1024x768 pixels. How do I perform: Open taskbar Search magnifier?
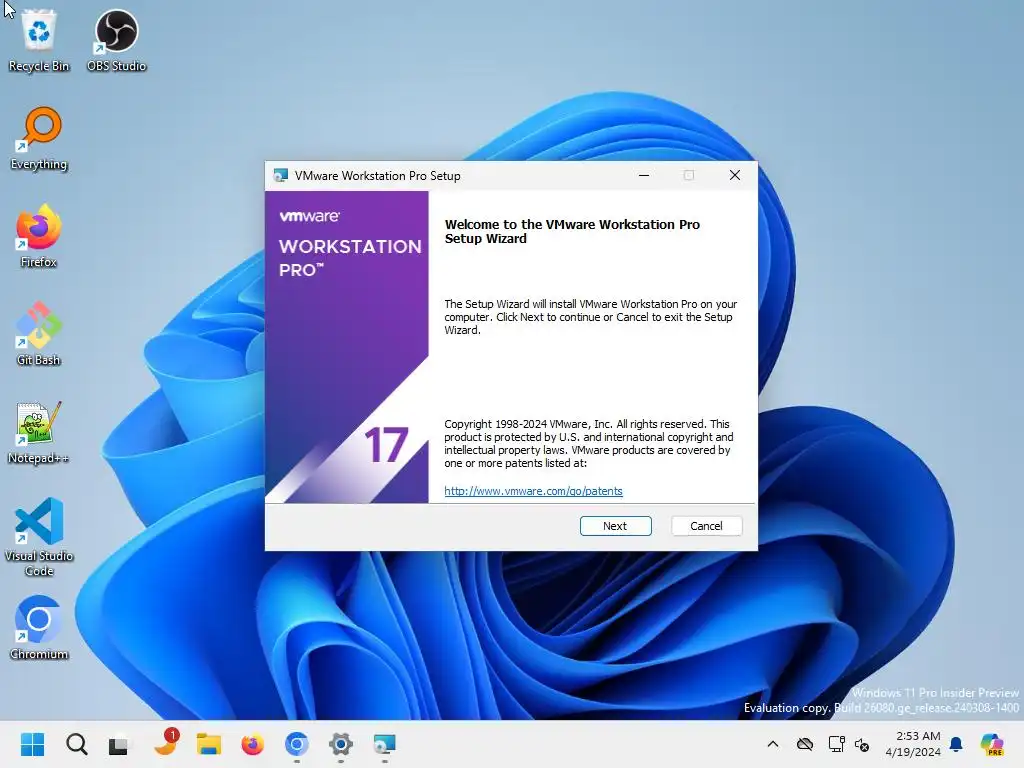click(76, 744)
